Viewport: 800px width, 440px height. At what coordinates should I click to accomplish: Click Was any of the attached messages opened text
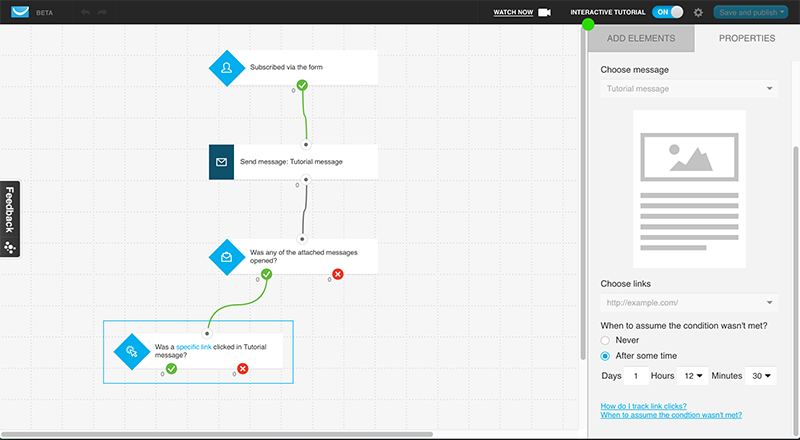[x=304, y=257]
